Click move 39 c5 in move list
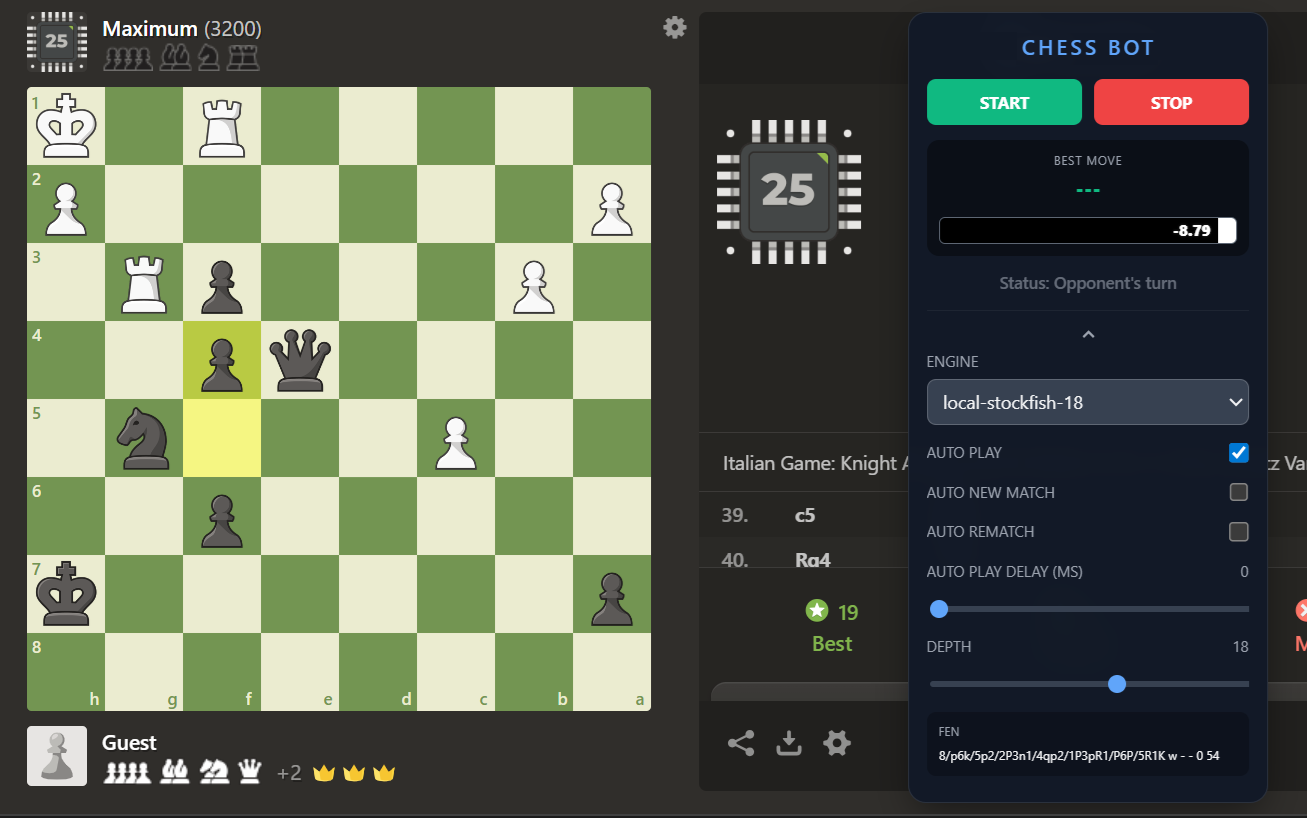Viewport: 1307px width, 818px height. [x=805, y=515]
